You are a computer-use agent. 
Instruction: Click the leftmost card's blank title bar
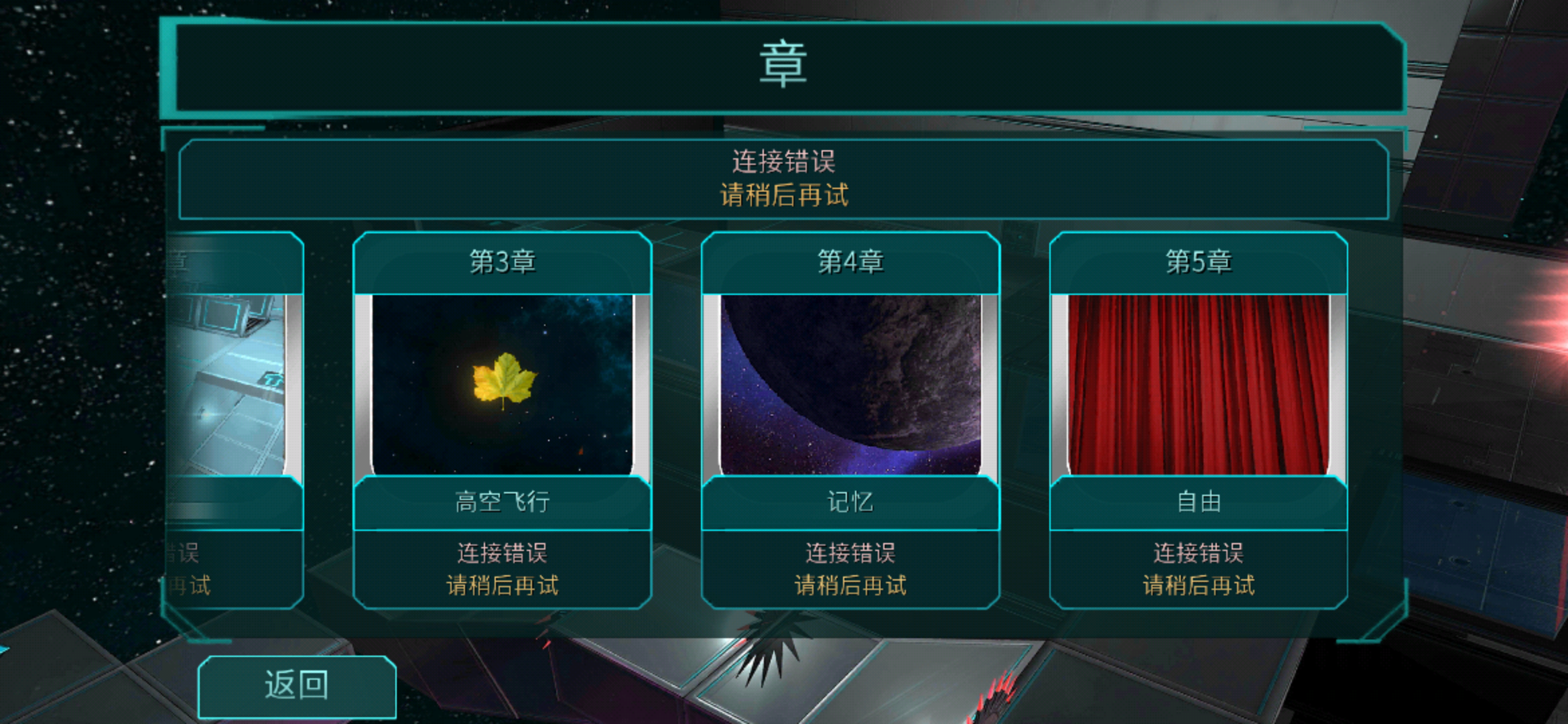[235, 503]
